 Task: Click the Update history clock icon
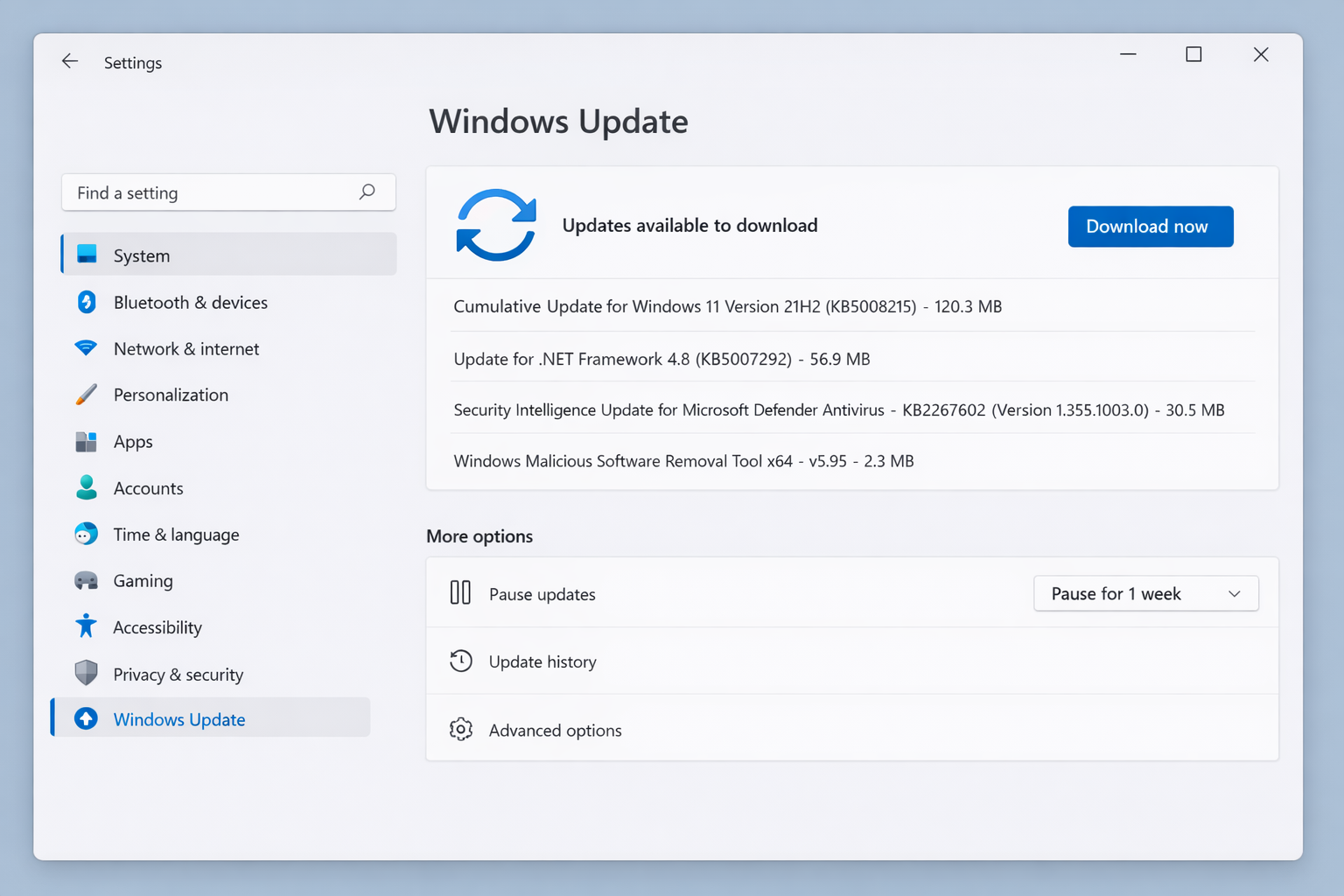pos(461,661)
